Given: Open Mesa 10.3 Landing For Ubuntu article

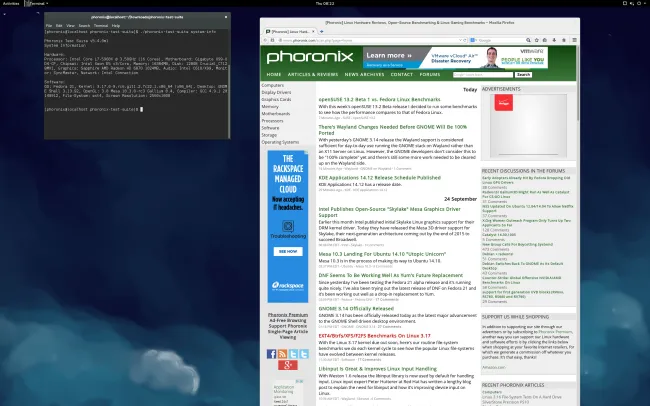Looking at the screenshot, I should point(382,254).
